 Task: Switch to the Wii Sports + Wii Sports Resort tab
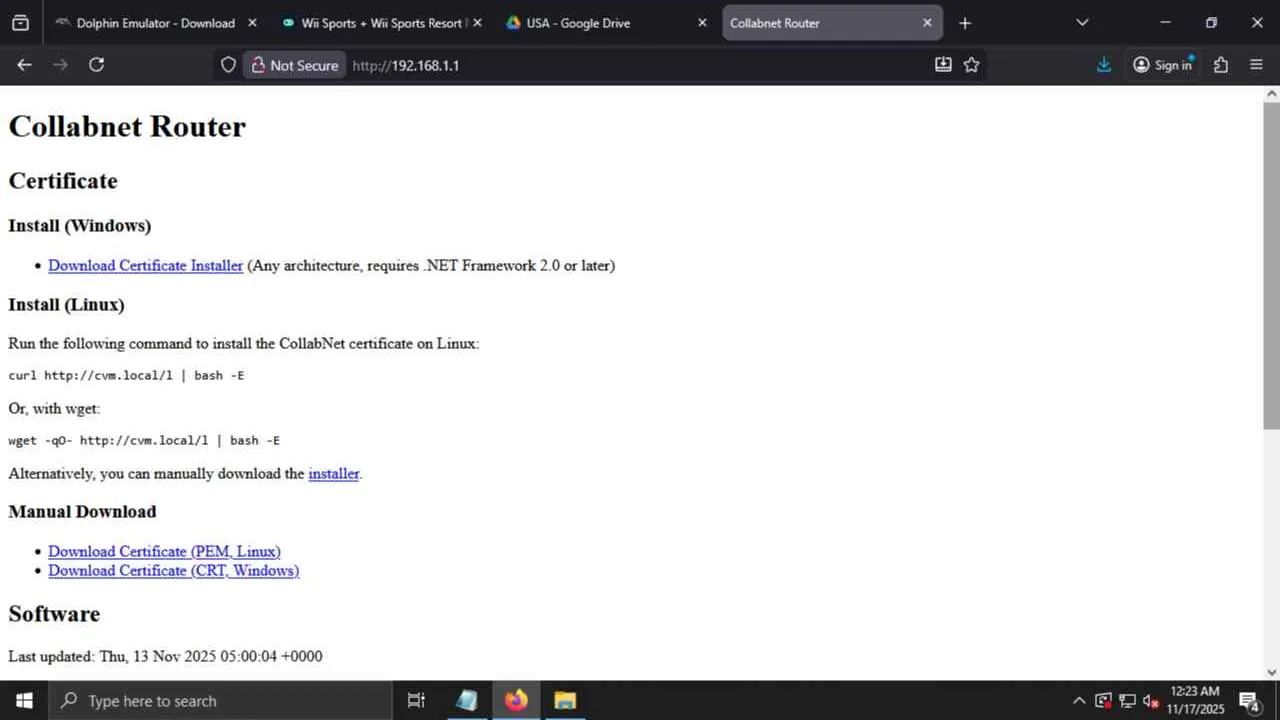click(x=382, y=23)
